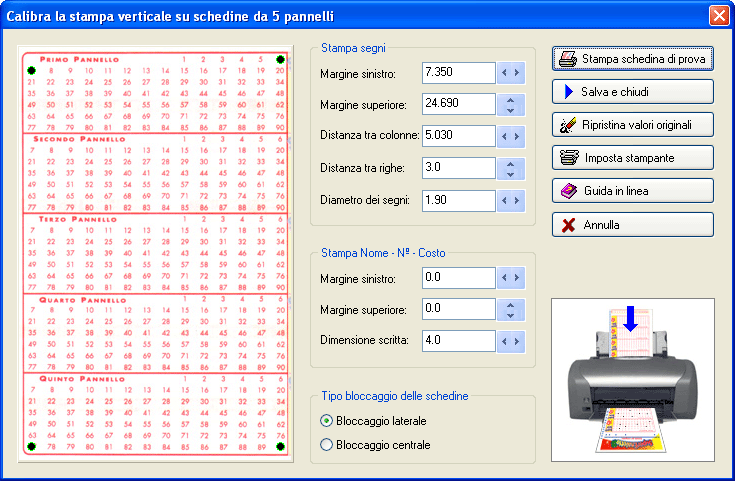735x481 pixels.
Task: Click up arrow for Stampa segni Margine superiore
Action: pyautogui.click(x=511, y=99)
